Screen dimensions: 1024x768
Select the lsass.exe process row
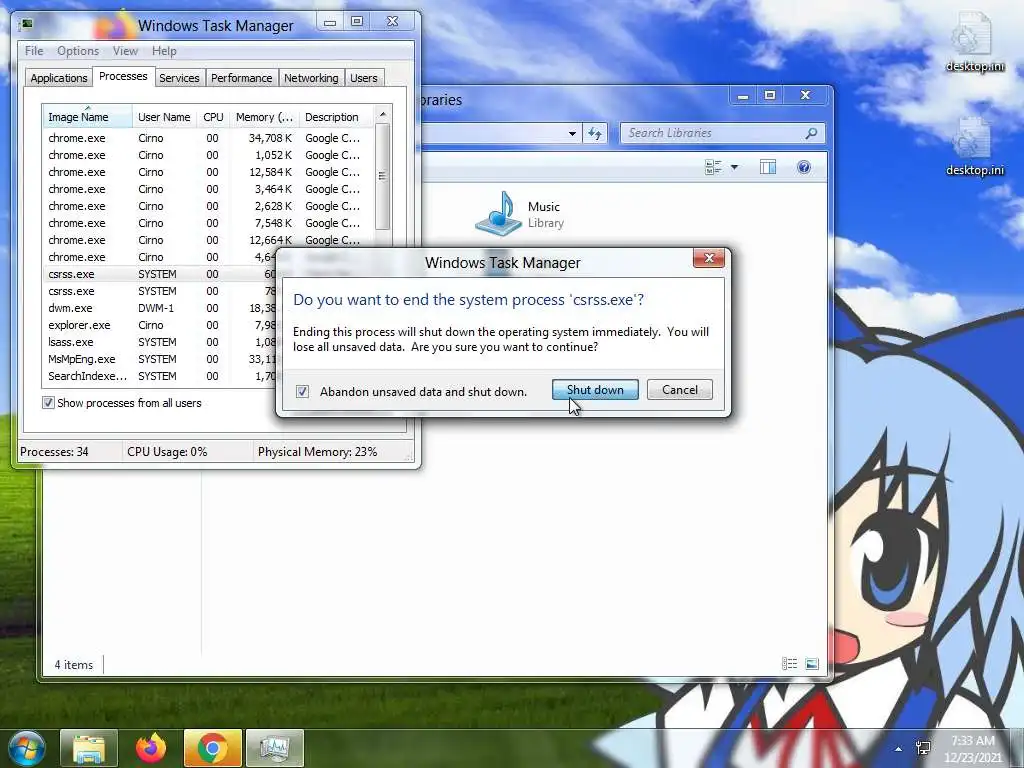tap(160, 342)
